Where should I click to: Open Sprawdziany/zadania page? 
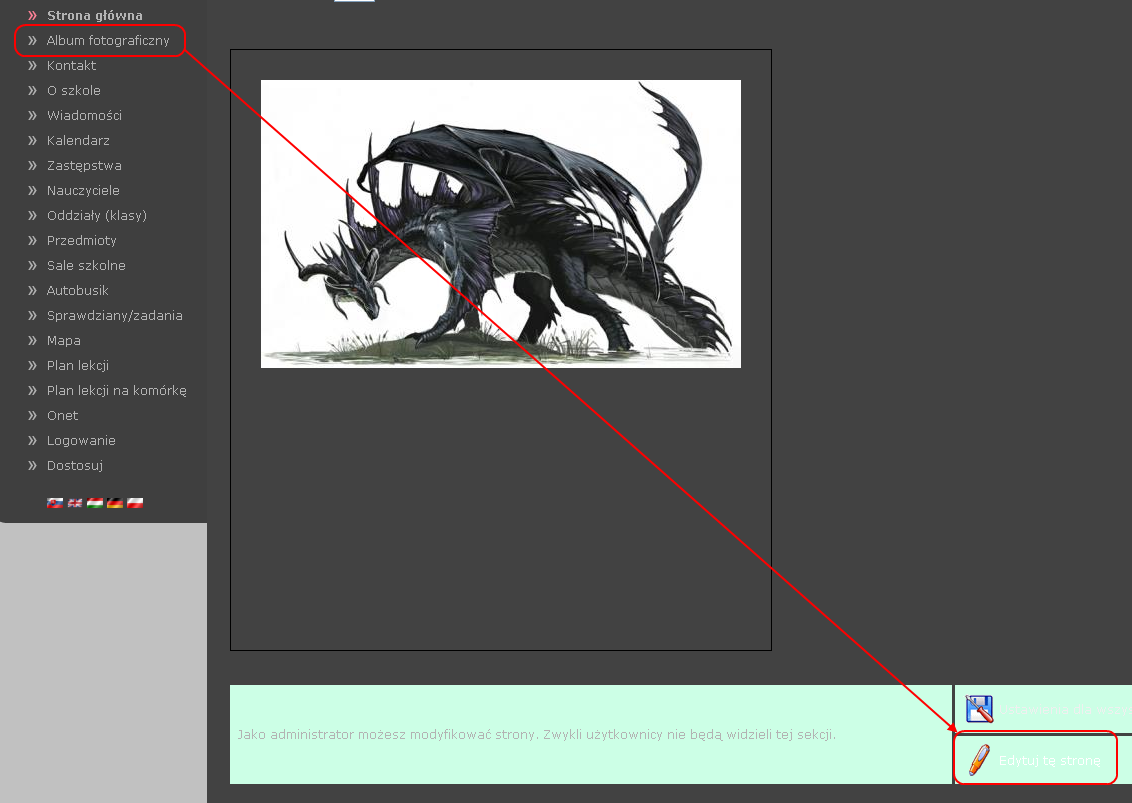coord(115,316)
